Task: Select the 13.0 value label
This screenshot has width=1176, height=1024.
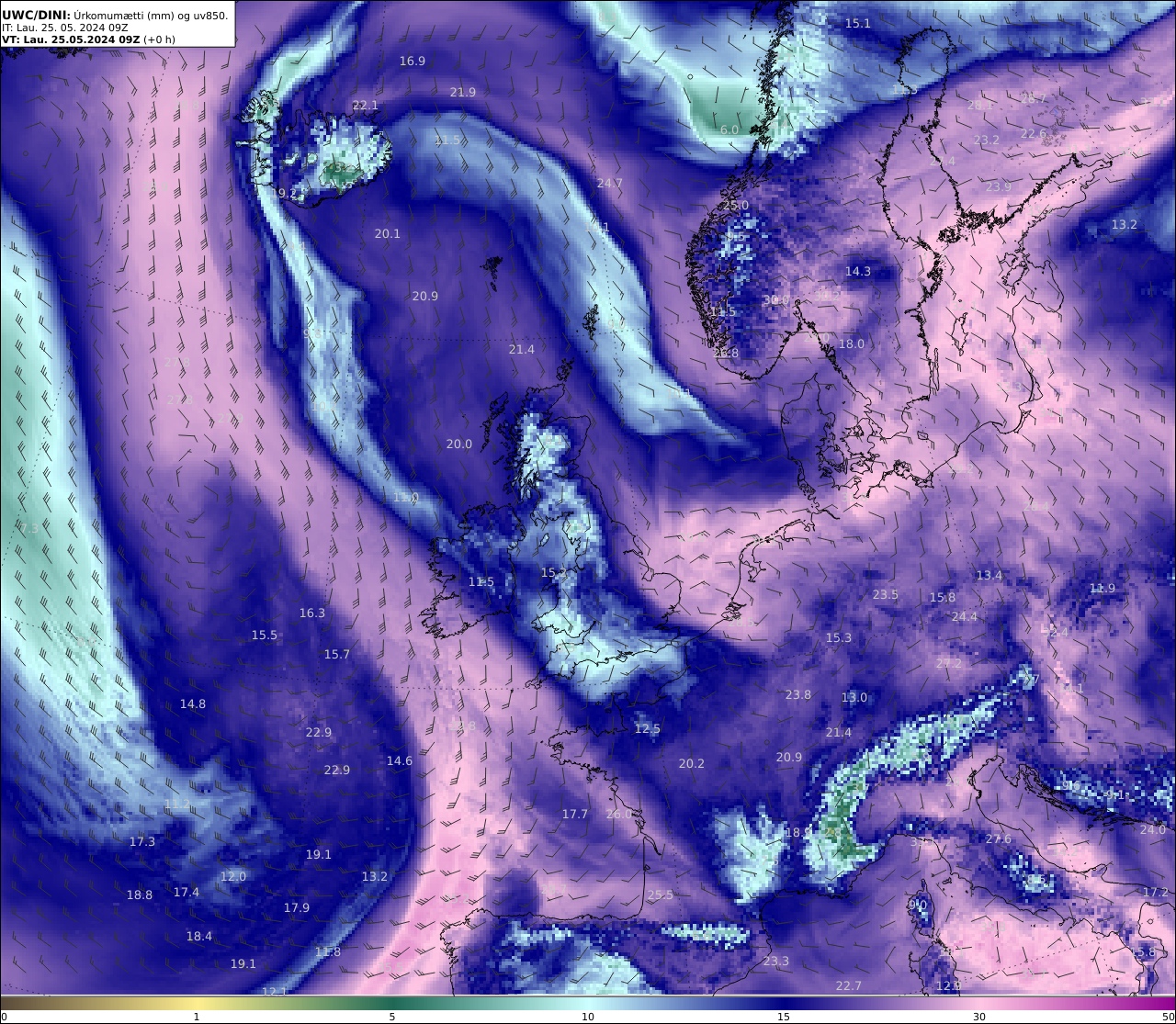Action: [854, 697]
